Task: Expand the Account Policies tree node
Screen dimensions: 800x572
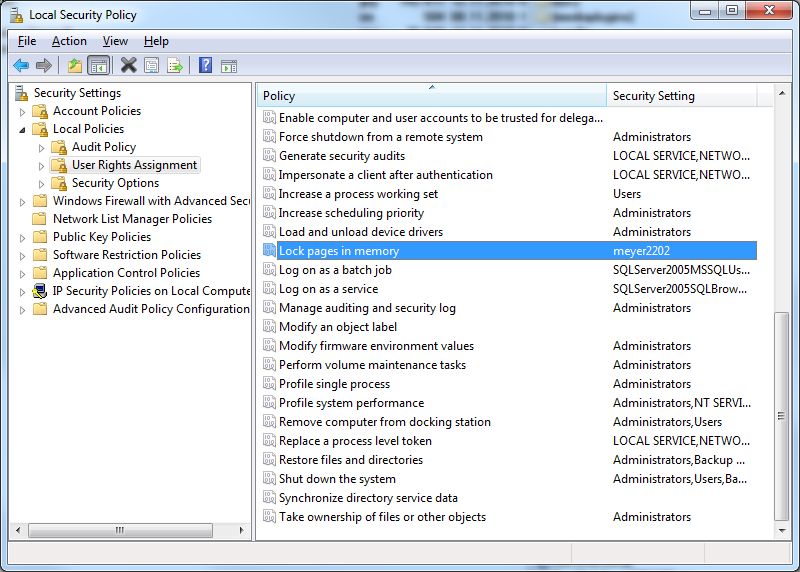Action: point(23,111)
